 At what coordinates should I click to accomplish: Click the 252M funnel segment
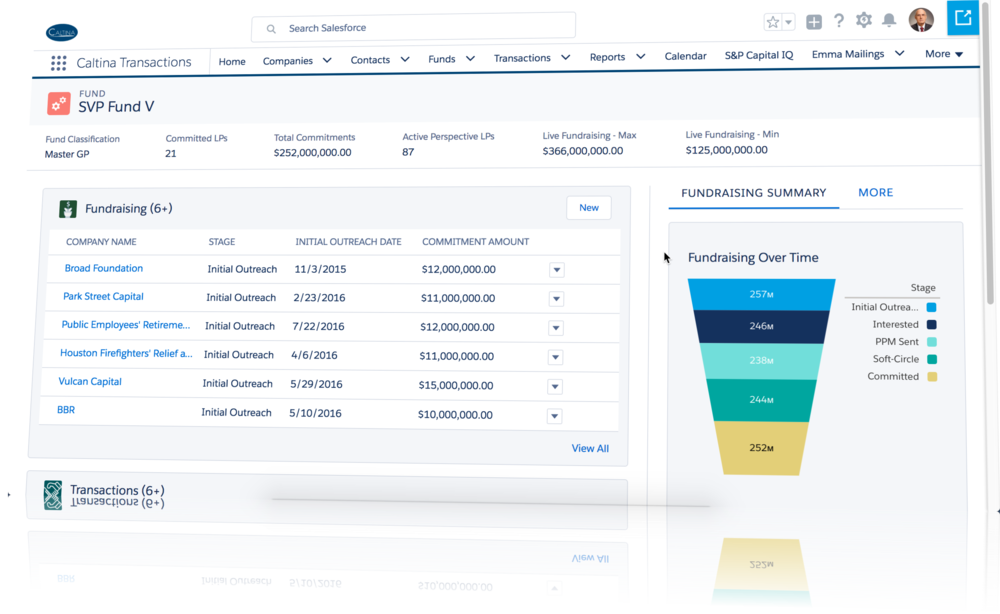tap(761, 448)
